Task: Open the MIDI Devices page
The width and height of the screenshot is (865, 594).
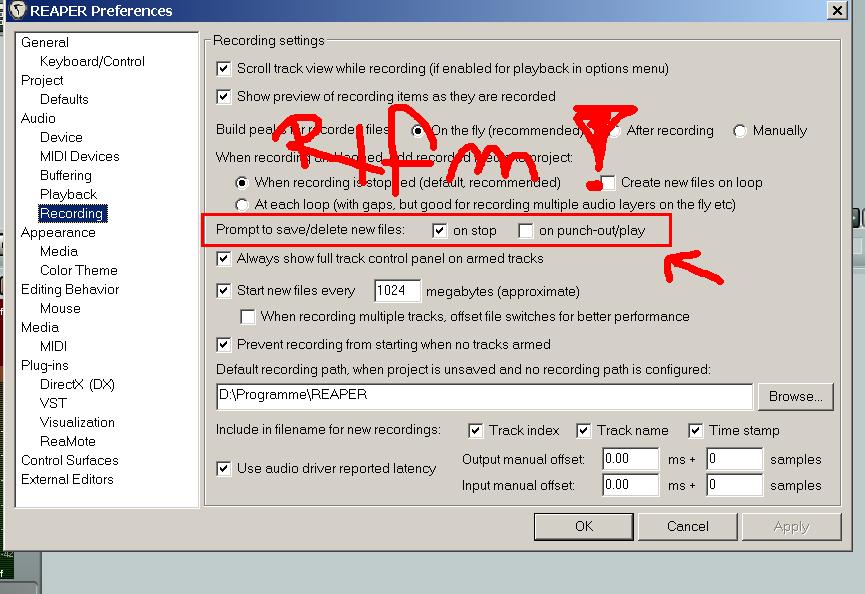Action: [79, 157]
